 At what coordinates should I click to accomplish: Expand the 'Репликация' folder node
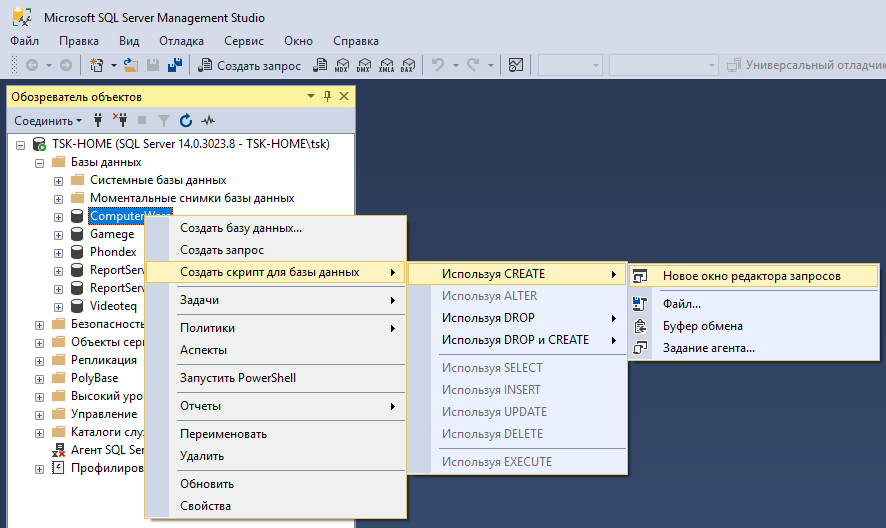coord(40,361)
